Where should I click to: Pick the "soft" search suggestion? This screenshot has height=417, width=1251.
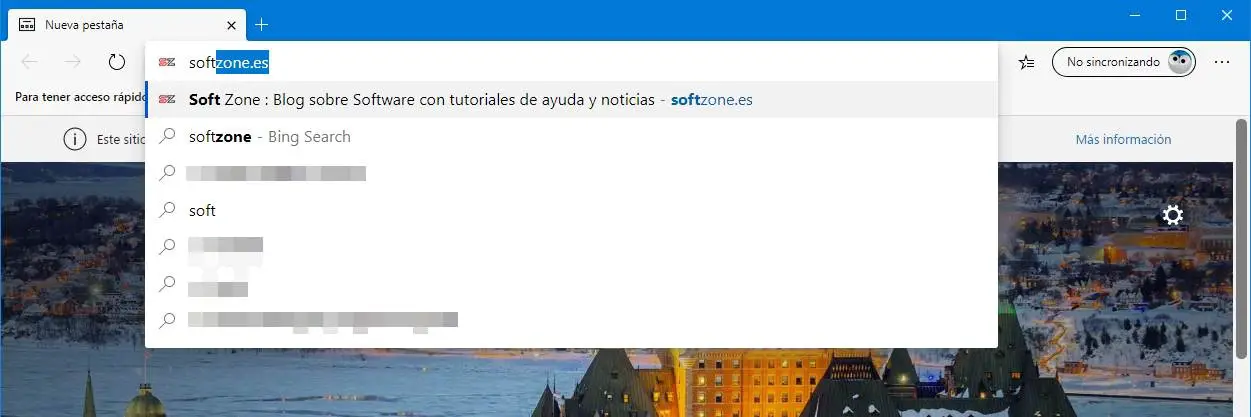coord(202,211)
